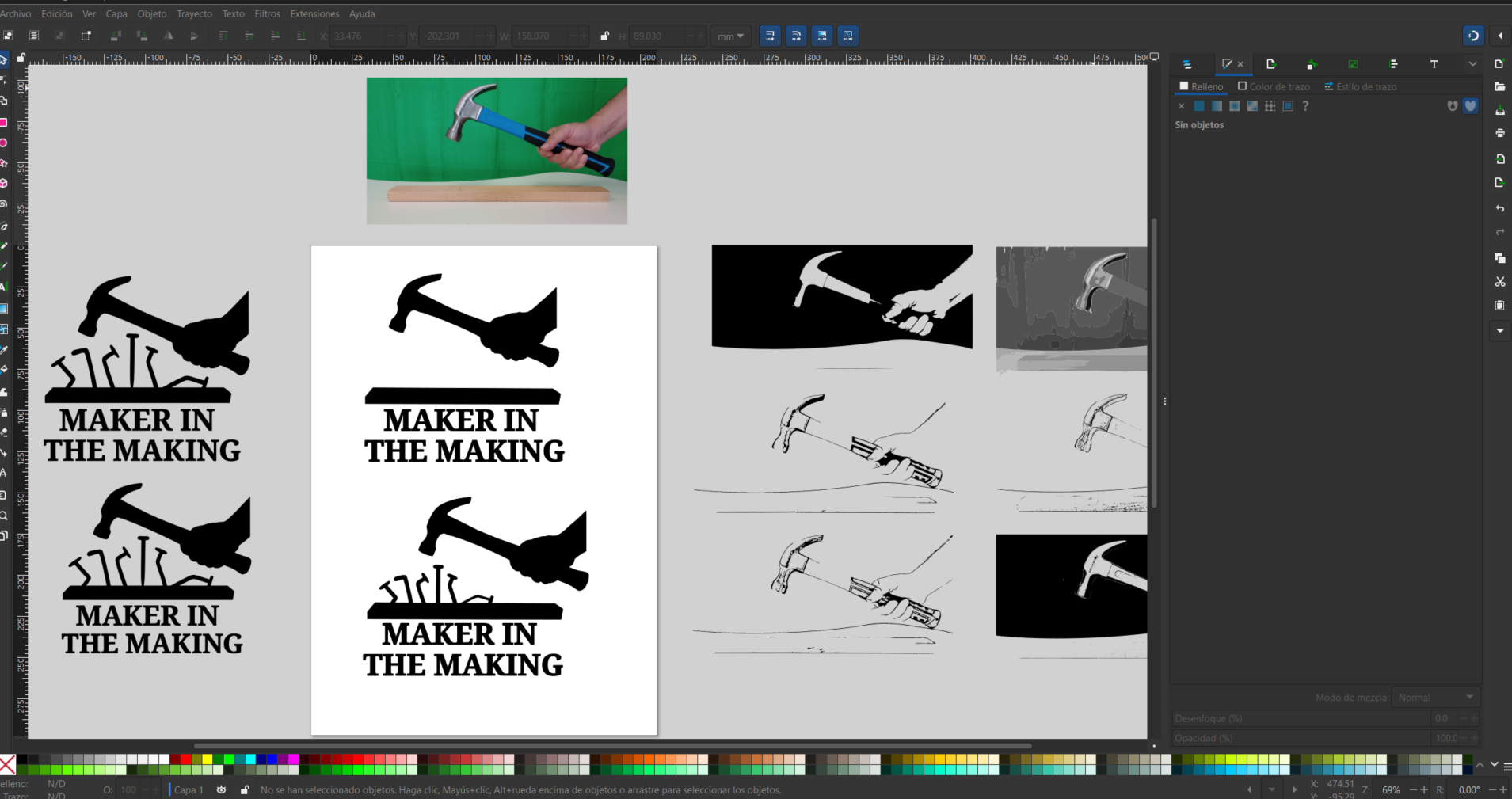Toggle the width/height ratio lock

click(605, 36)
